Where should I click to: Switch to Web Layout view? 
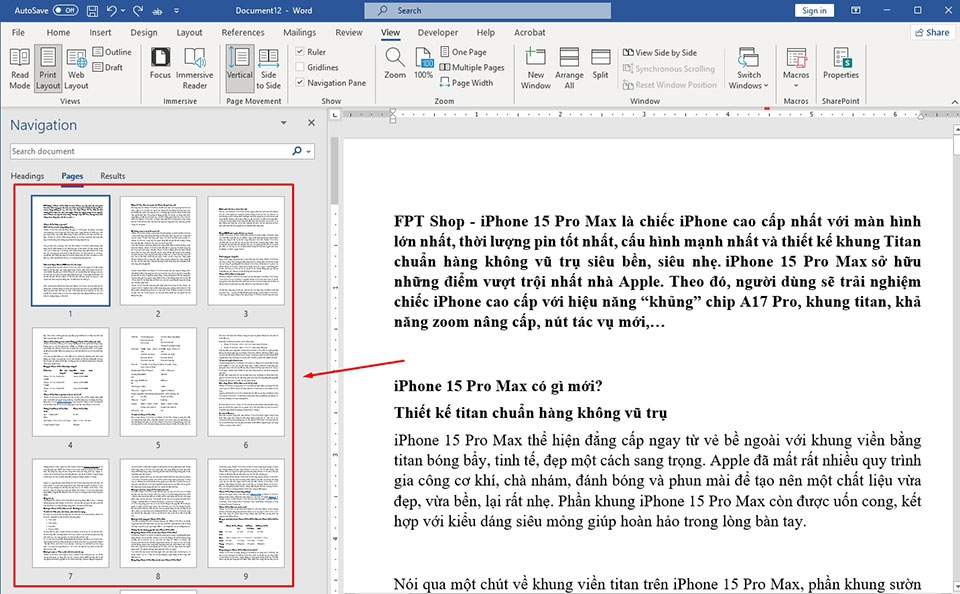(x=77, y=69)
